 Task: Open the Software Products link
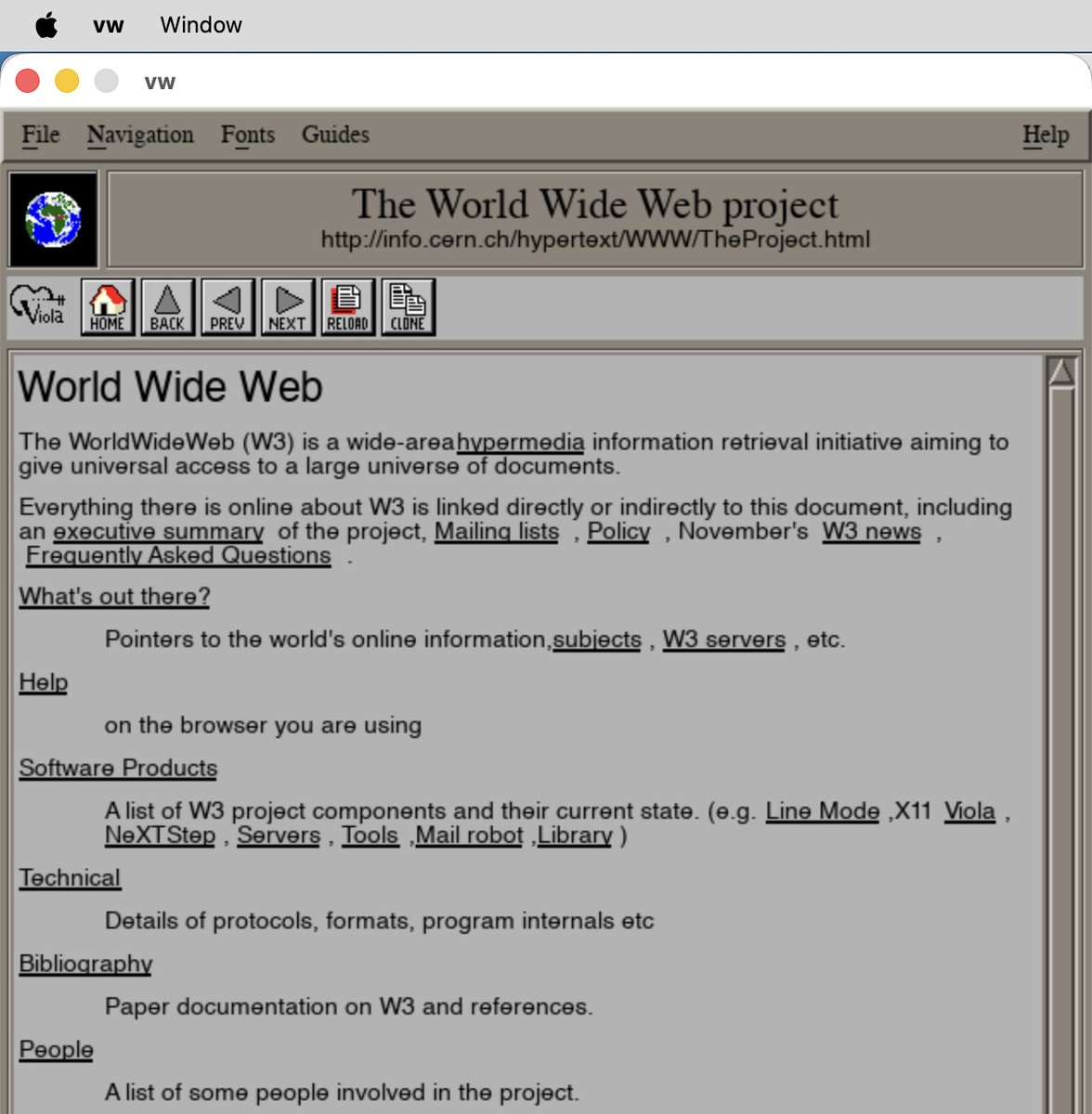[118, 768]
